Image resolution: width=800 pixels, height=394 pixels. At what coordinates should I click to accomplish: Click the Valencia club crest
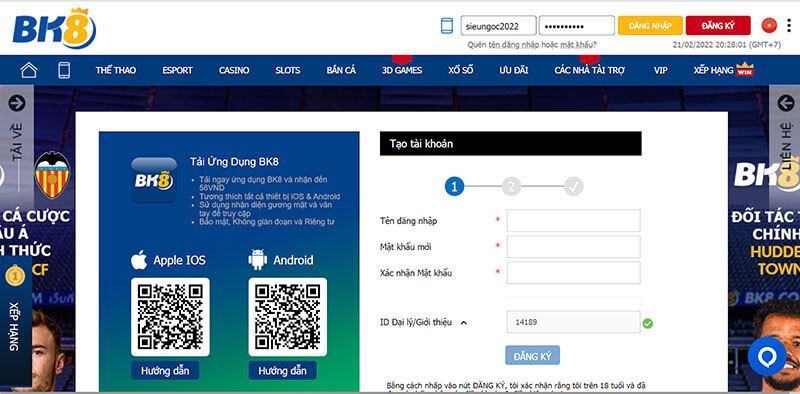52,175
